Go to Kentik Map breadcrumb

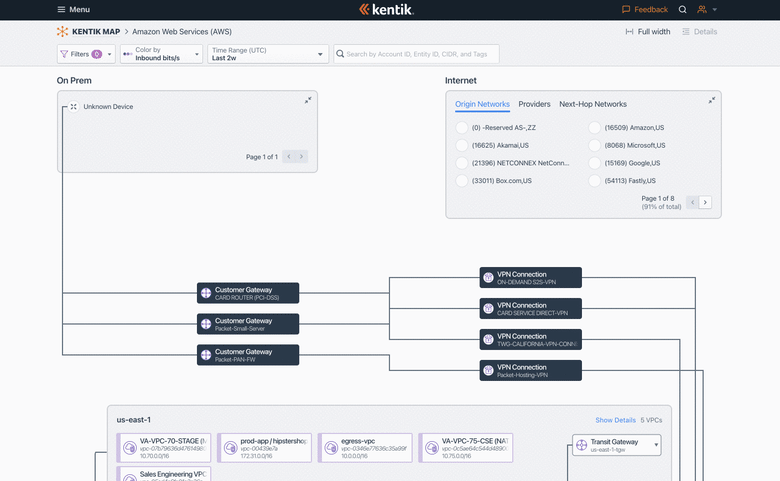96,31
